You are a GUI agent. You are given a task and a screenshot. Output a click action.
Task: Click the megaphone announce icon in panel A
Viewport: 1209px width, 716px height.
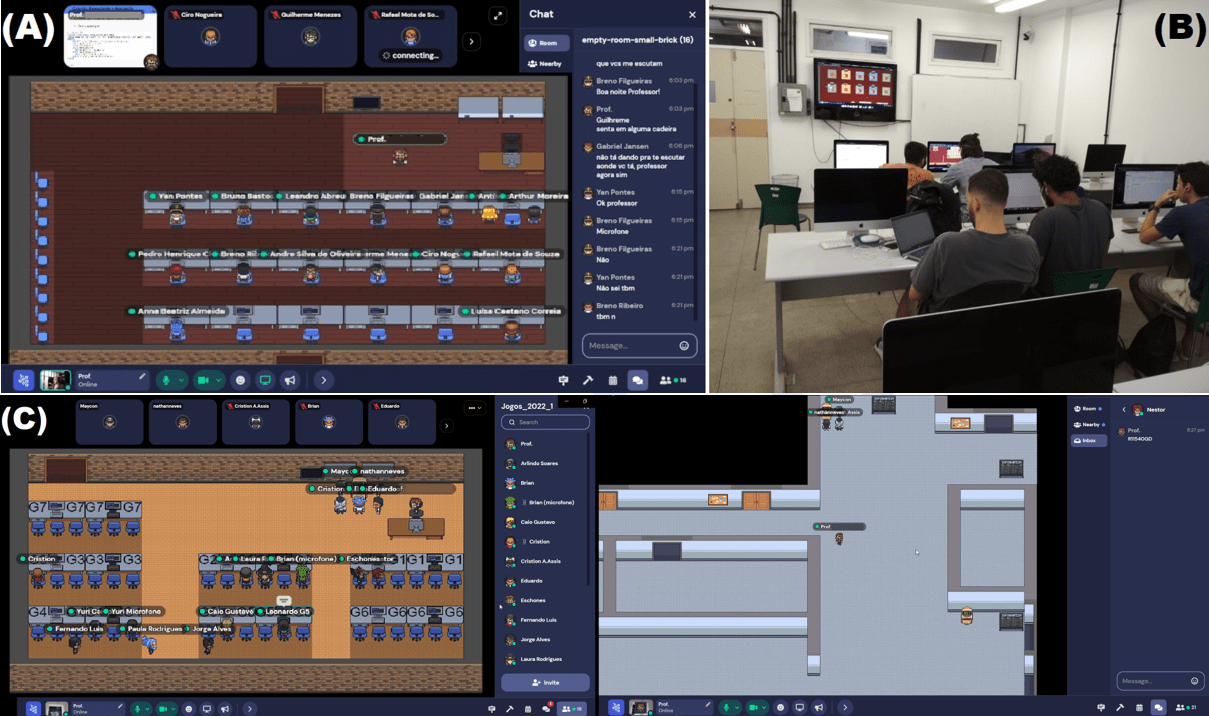[x=290, y=380]
